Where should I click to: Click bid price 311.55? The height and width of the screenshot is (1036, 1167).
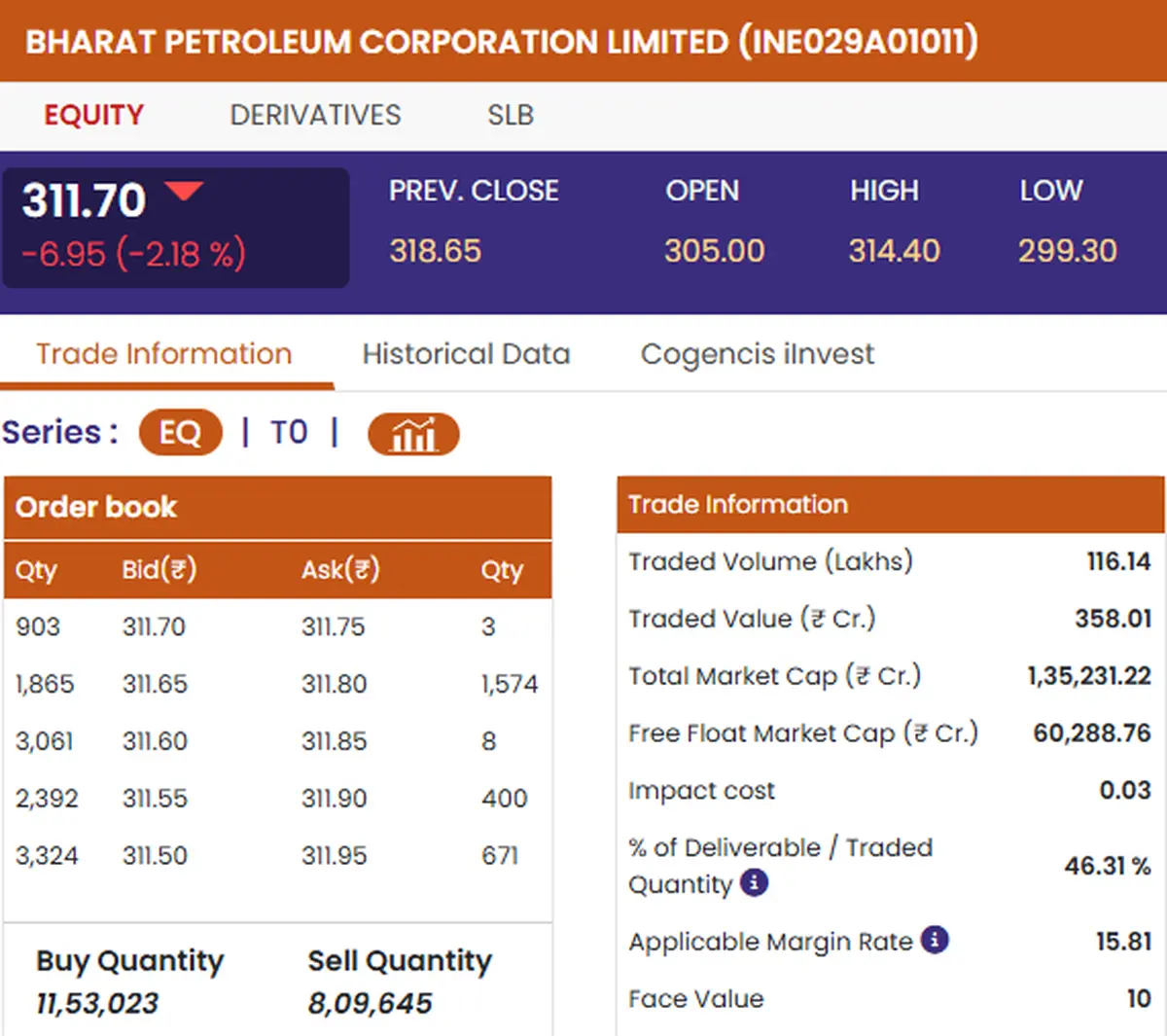pyautogui.click(x=155, y=799)
